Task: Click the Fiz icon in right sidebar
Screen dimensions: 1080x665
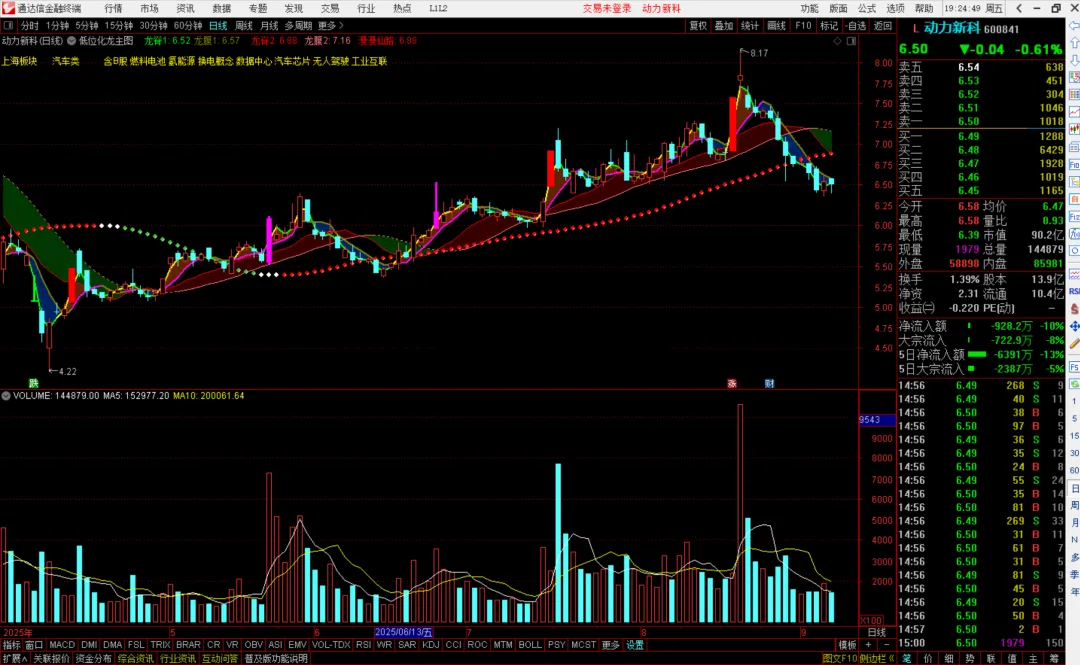Action: point(1074,216)
